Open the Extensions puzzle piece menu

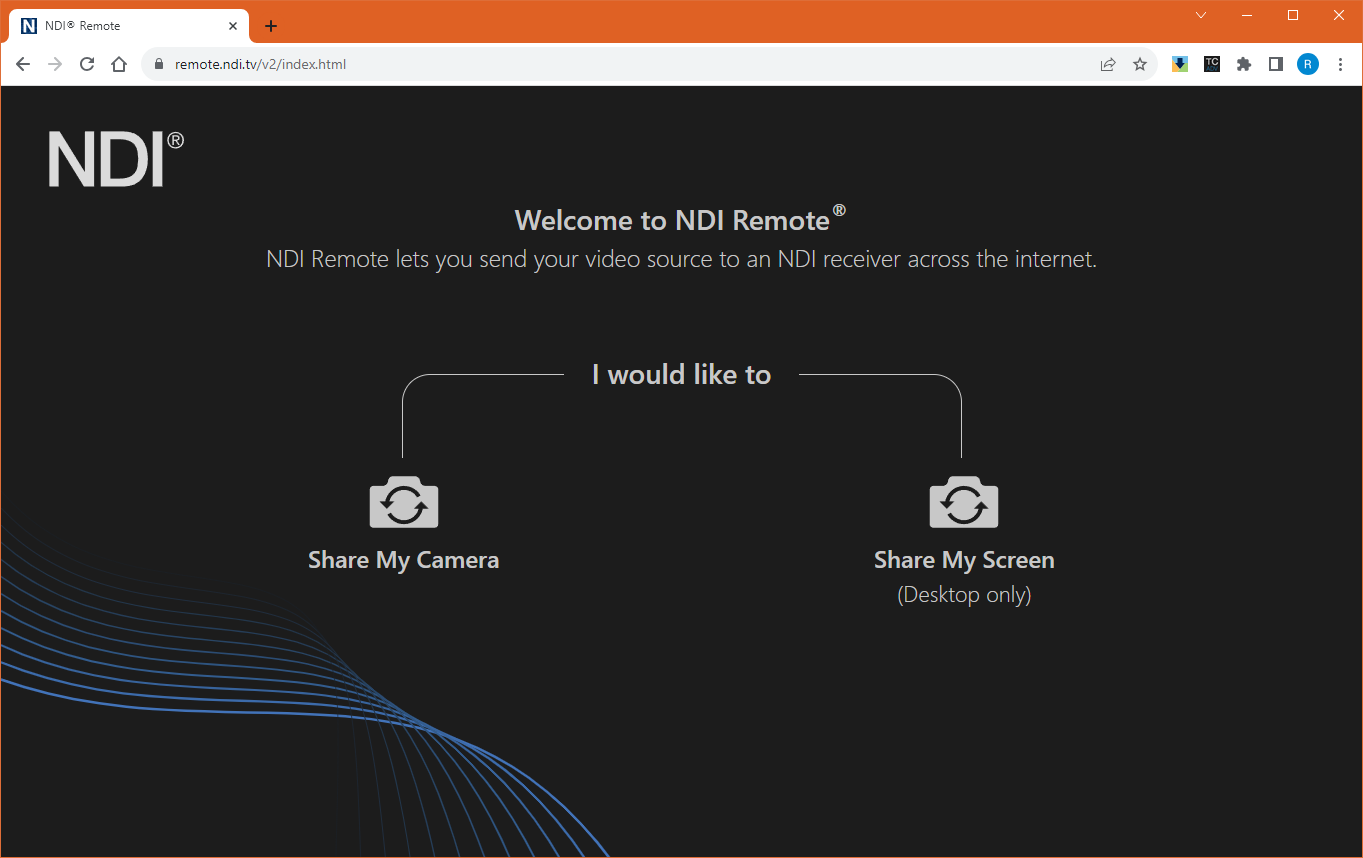click(1243, 64)
